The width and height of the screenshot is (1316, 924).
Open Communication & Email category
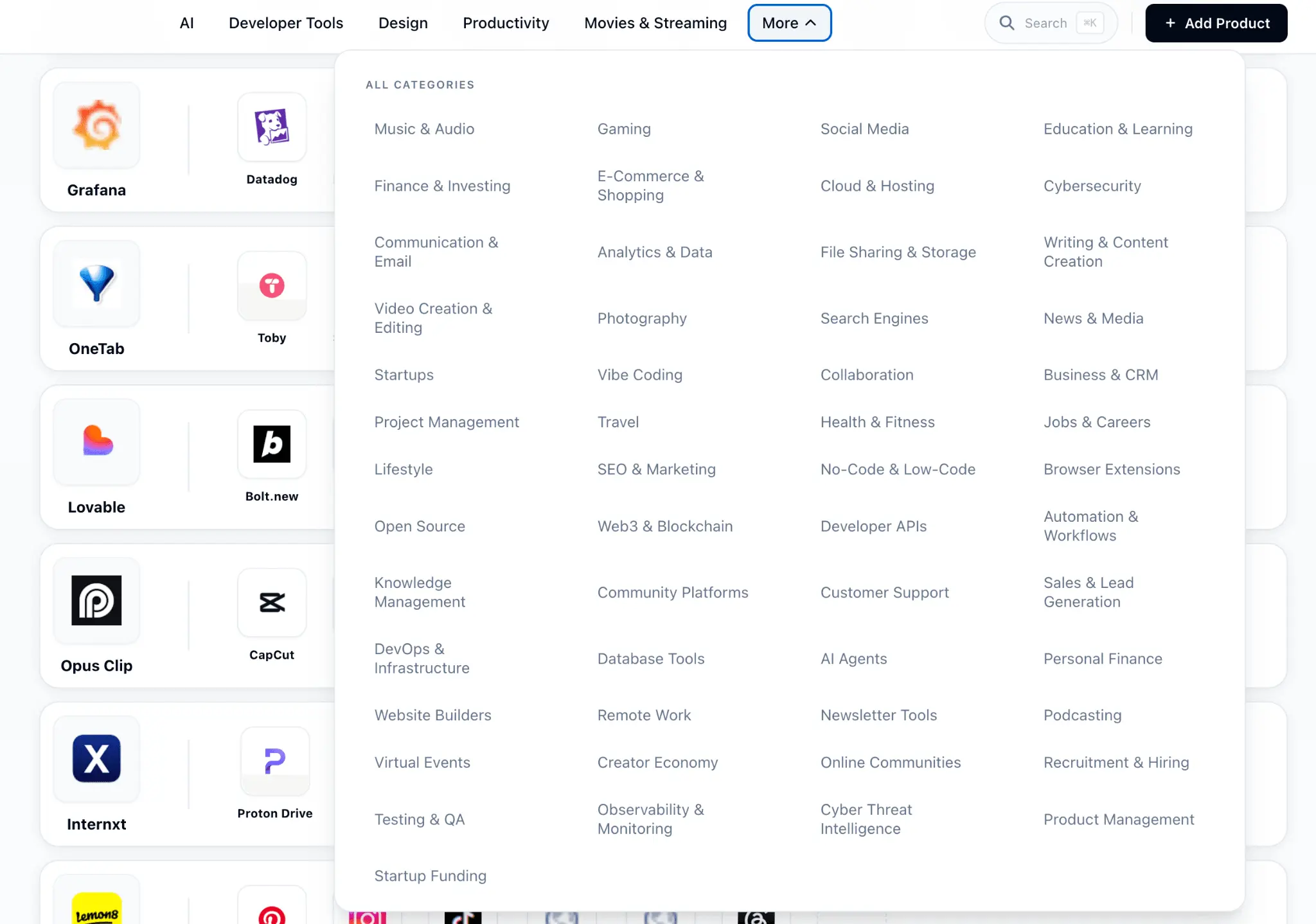pos(436,252)
